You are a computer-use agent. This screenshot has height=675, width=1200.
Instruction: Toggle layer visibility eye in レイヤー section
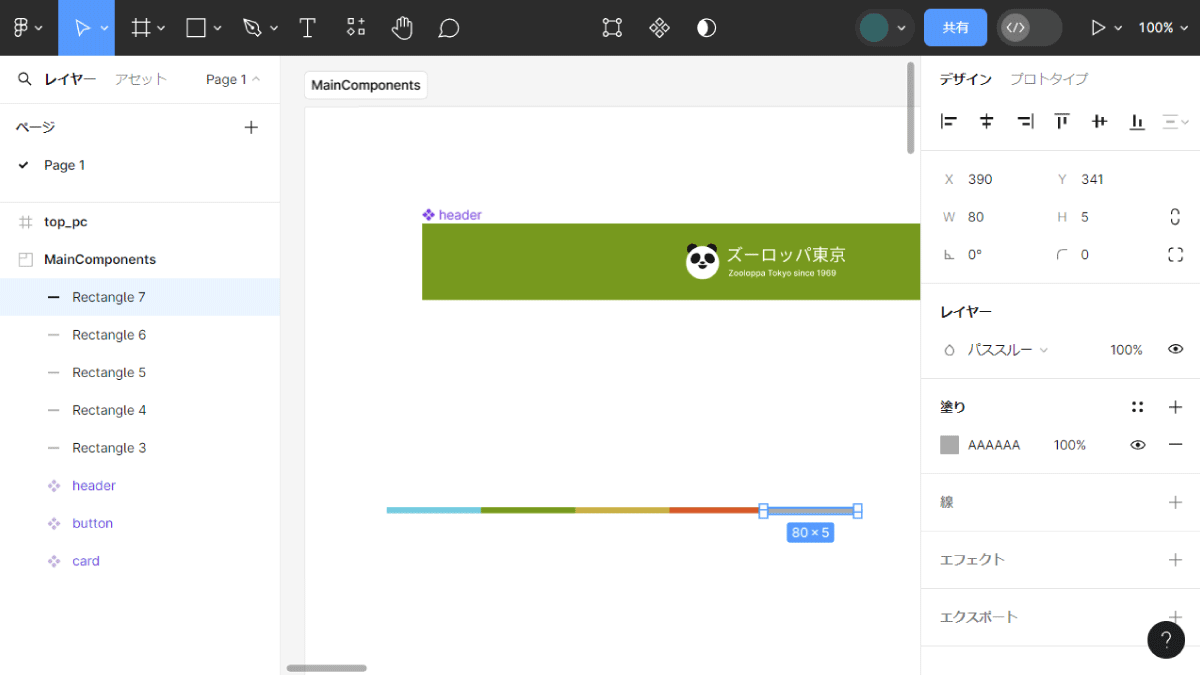[1176, 349]
